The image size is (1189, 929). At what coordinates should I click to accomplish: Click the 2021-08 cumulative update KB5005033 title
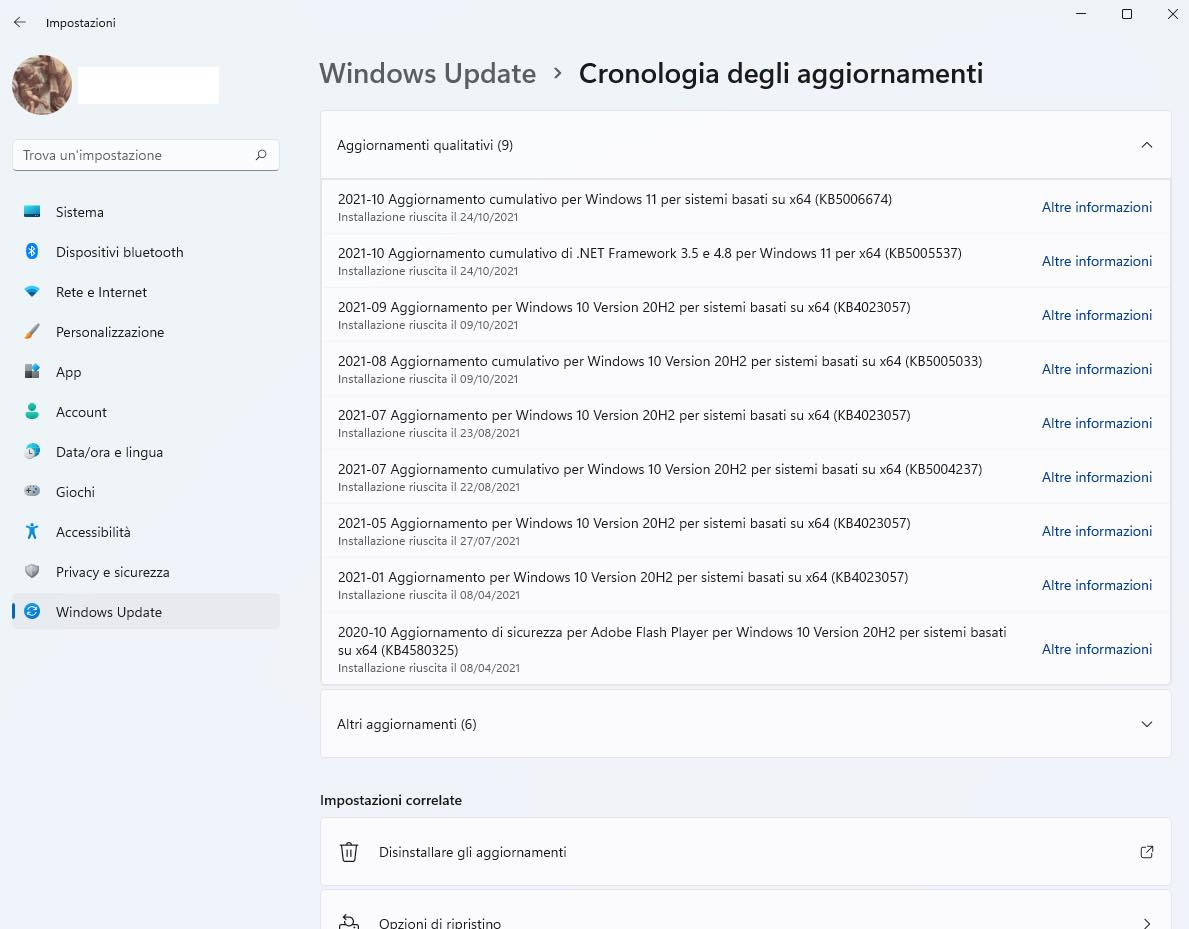[x=660, y=361]
